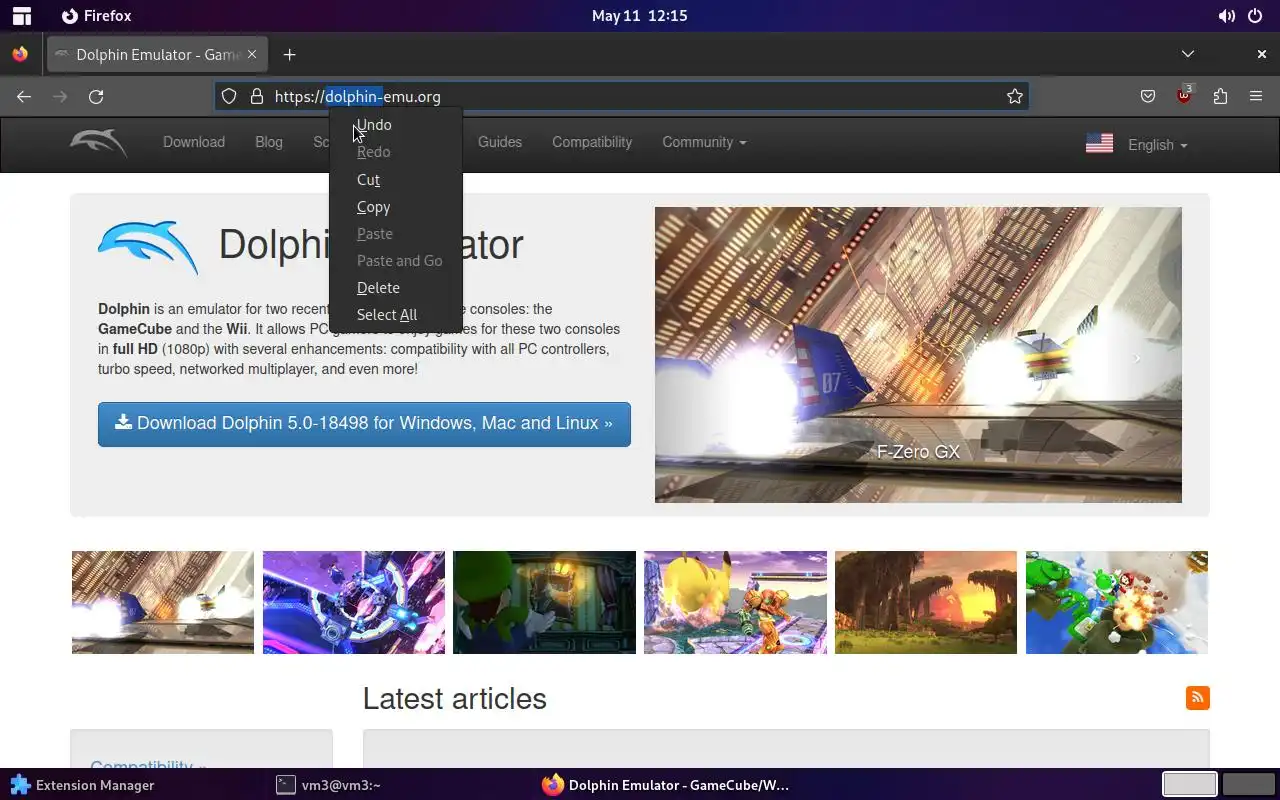Bookmark this page with the star icon
This screenshot has height=800, width=1280.
click(1015, 96)
